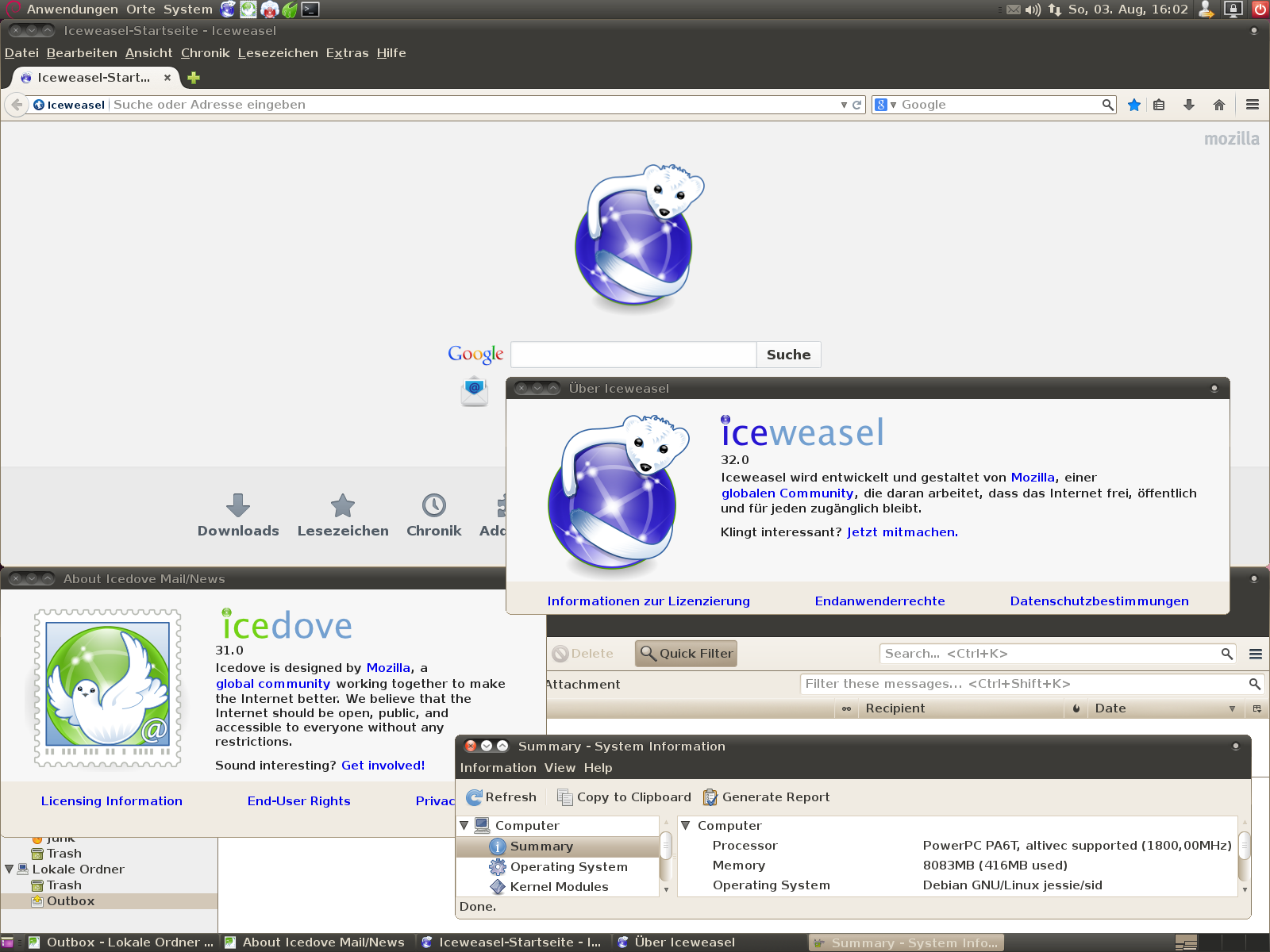The image size is (1270, 952).
Task: Click the Chronik clock icon on start page
Action: [x=433, y=505]
